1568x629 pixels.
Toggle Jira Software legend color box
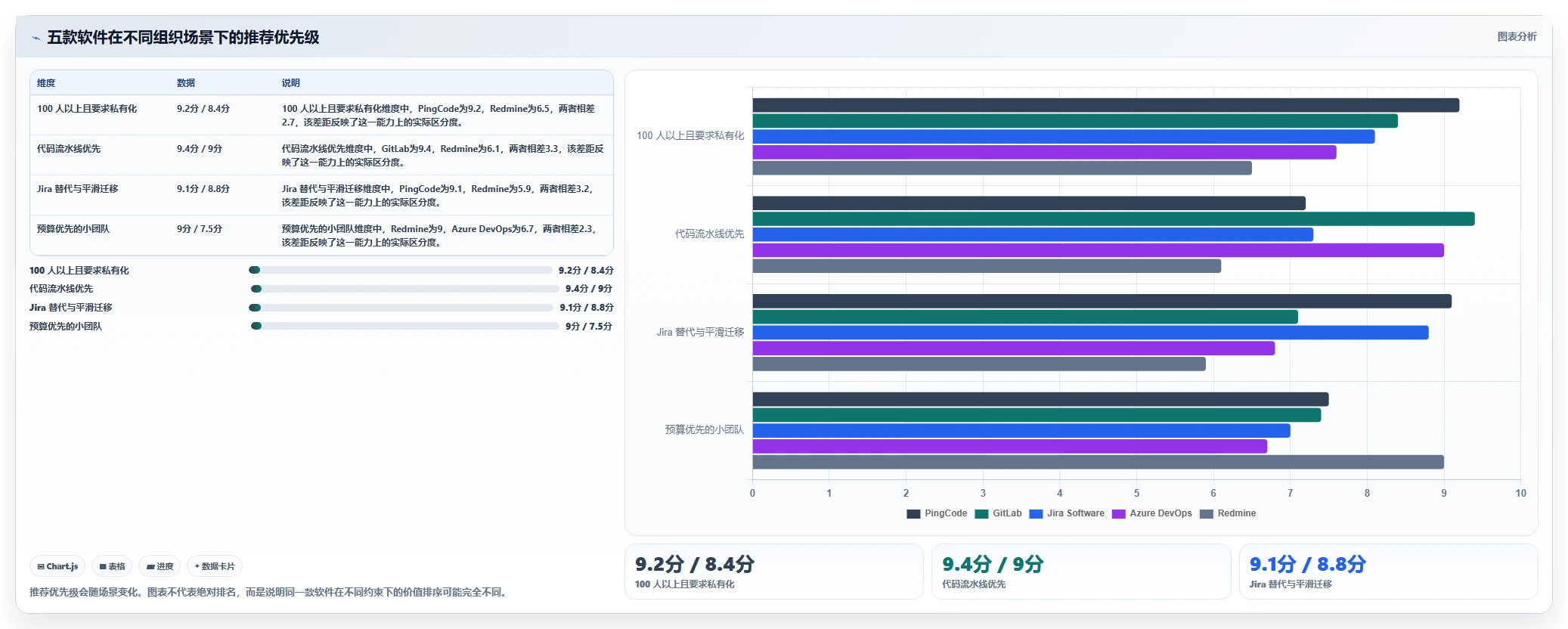click(x=1036, y=514)
